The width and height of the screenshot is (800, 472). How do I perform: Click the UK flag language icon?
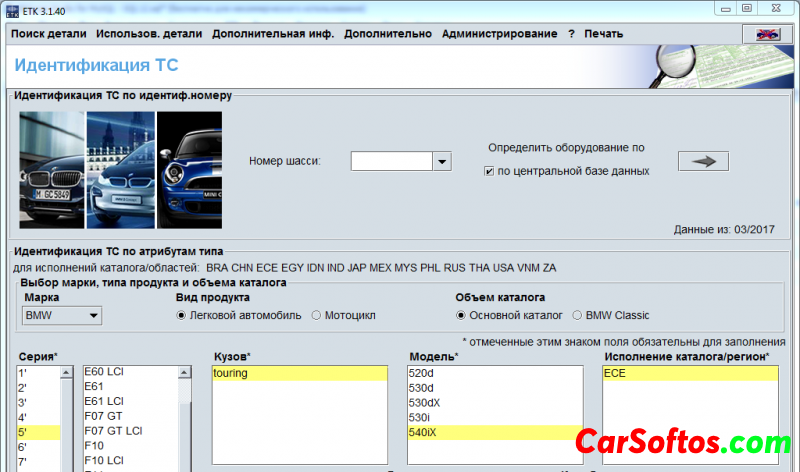[x=766, y=33]
